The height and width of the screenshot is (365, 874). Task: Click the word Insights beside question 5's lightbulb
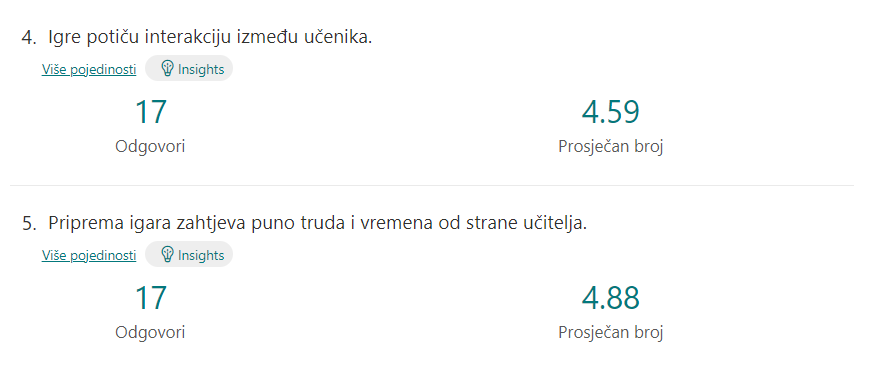click(201, 255)
